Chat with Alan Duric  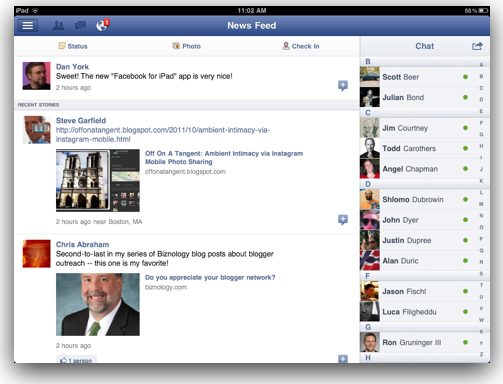pos(419,260)
